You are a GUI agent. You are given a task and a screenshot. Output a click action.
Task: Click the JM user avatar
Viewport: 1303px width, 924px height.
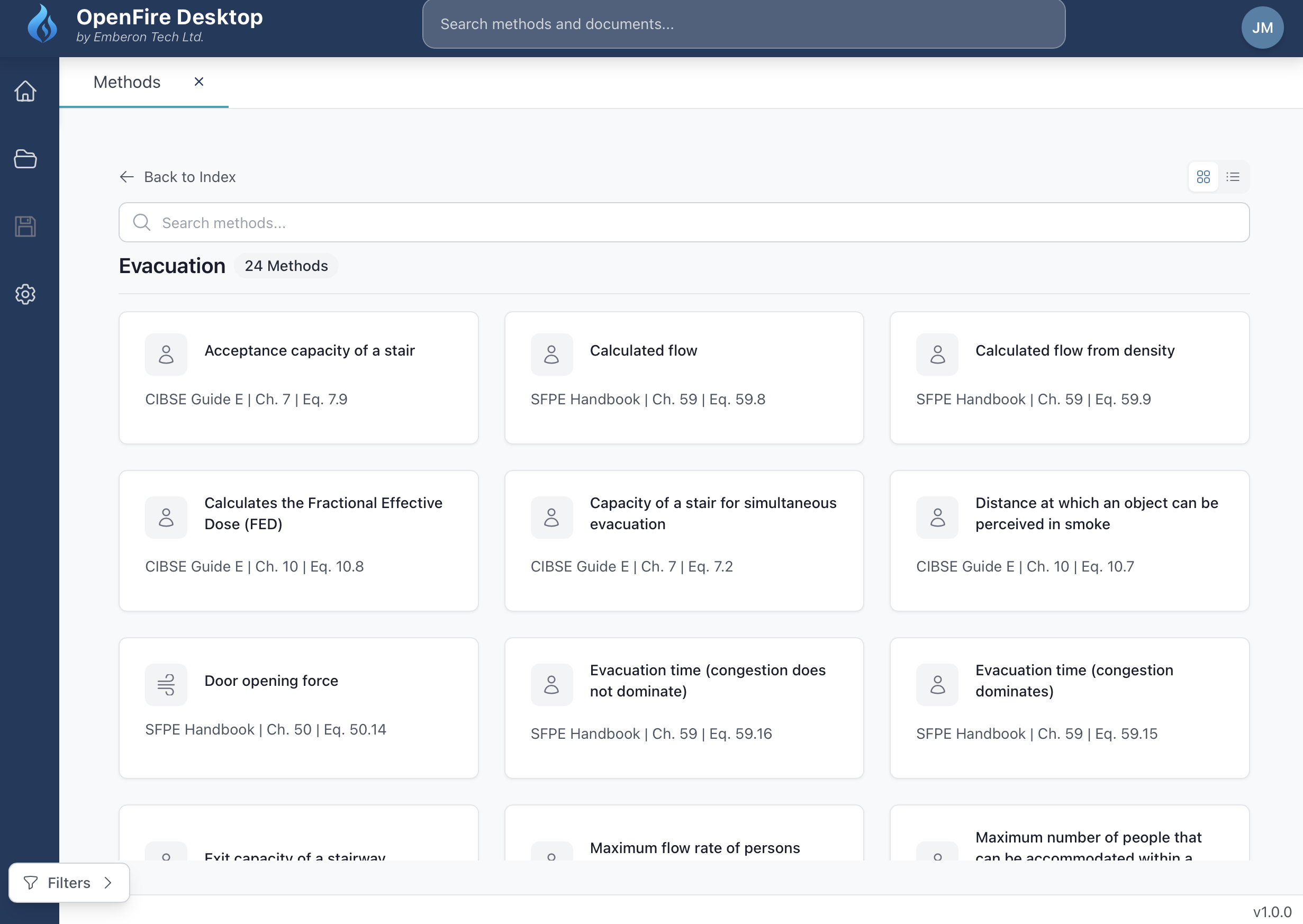[x=1262, y=28]
